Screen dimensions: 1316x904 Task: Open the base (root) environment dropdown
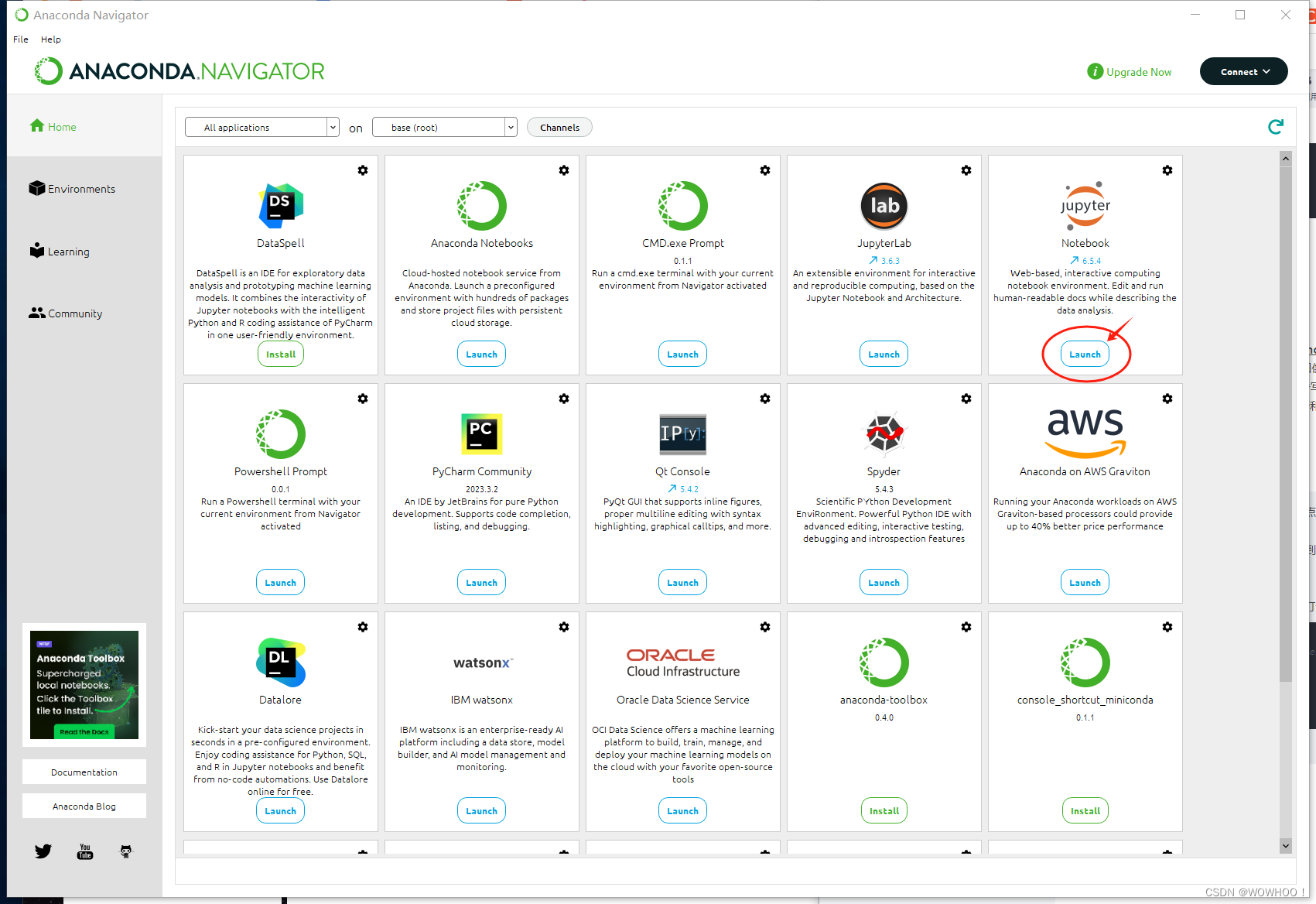(444, 128)
